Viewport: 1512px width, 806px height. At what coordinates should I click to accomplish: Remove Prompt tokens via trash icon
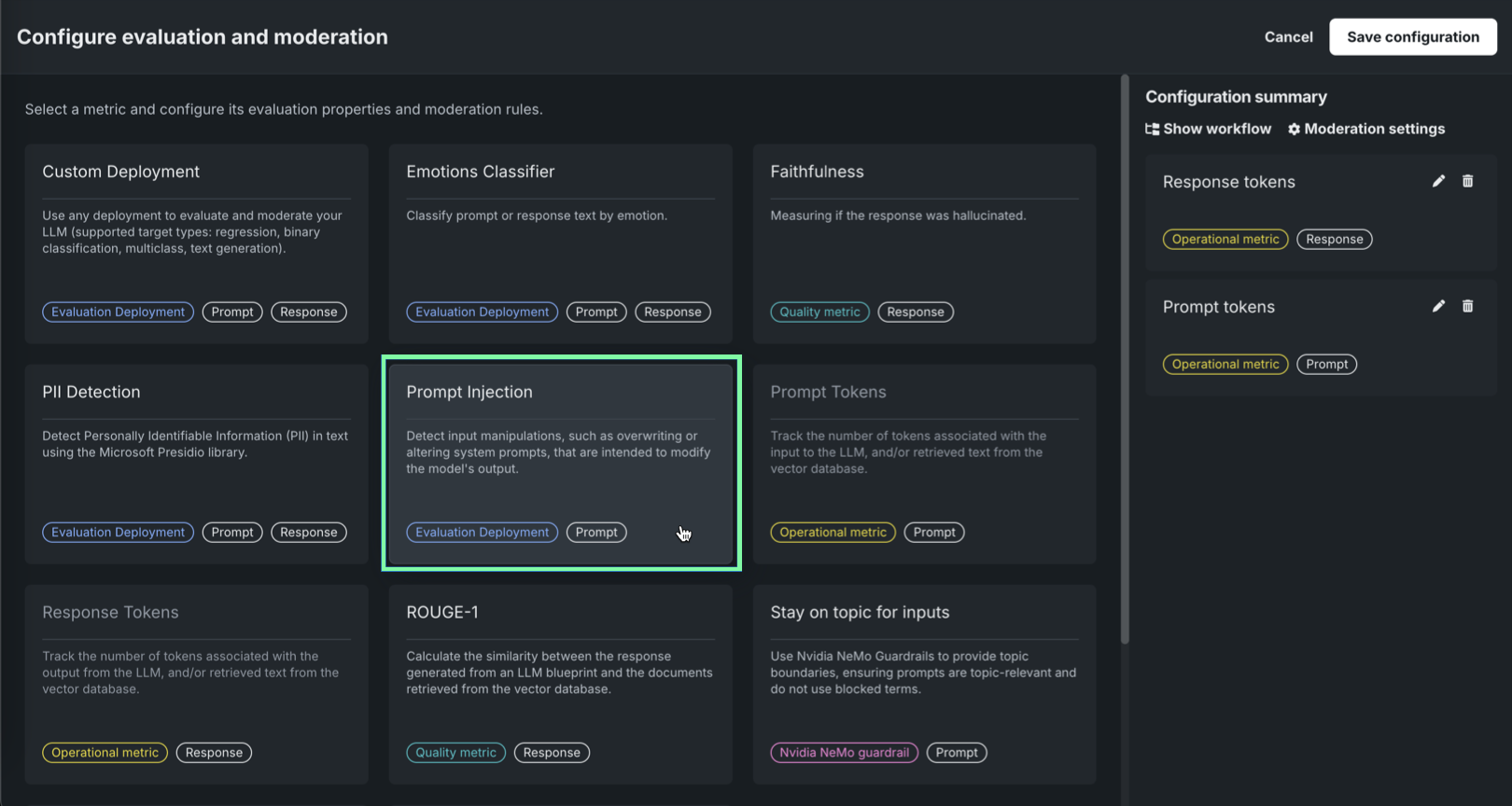[x=1467, y=306]
